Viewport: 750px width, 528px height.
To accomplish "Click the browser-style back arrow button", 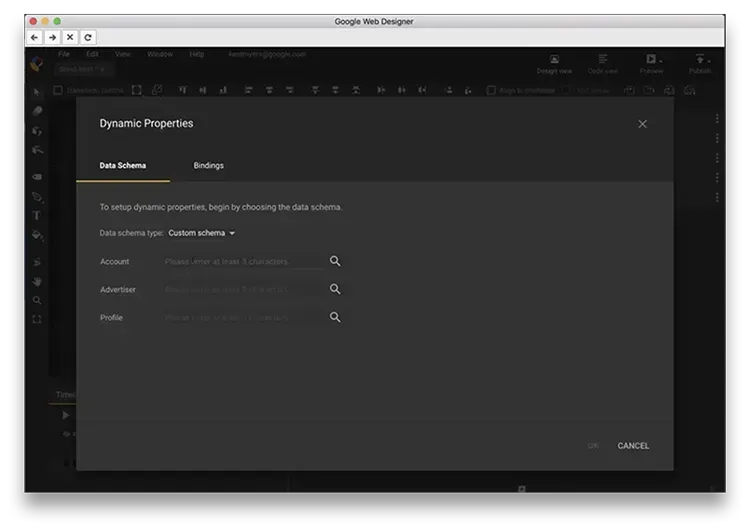I will tap(35, 37).
